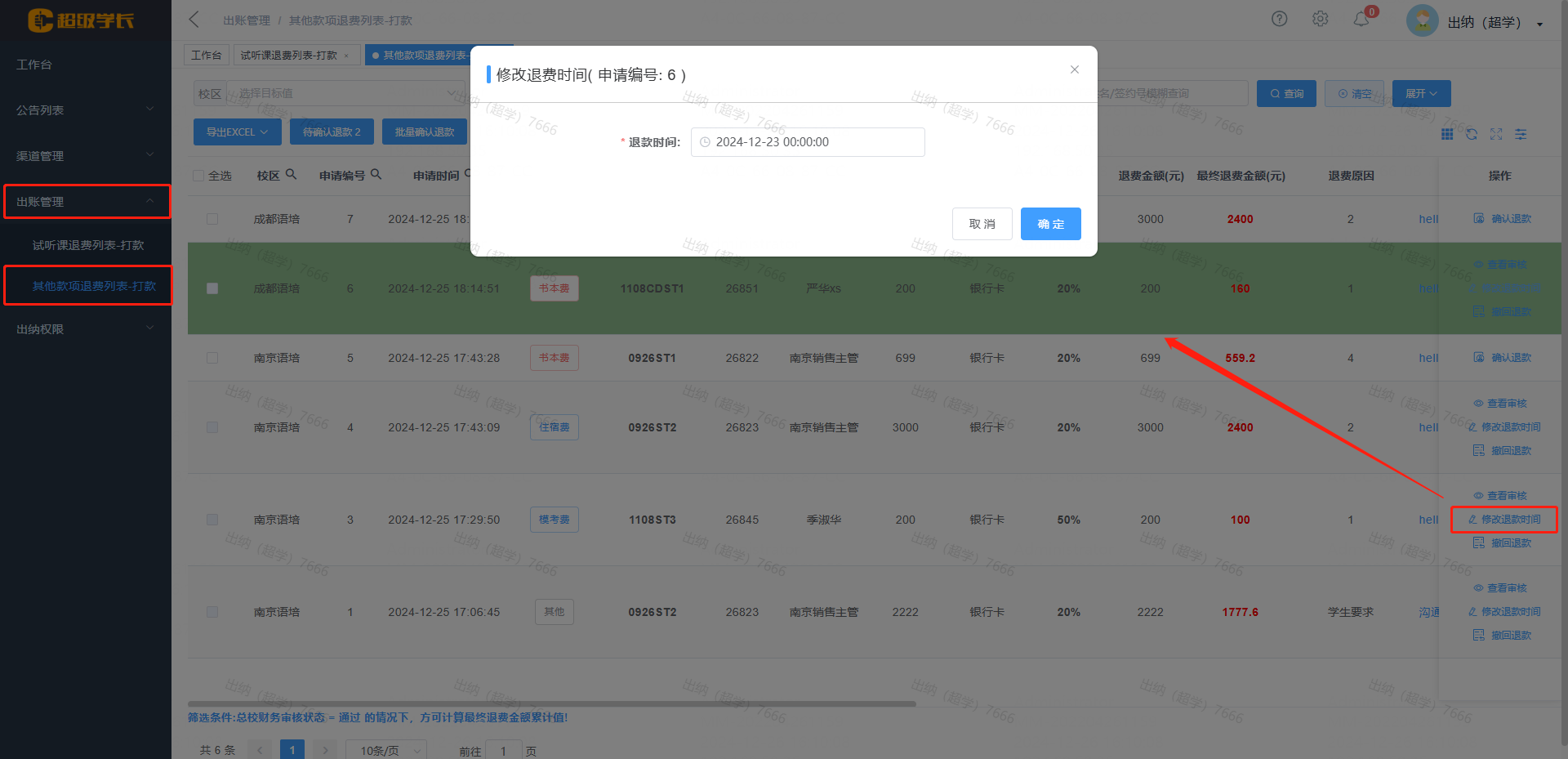Click the 退款时间 date-time input field
Viewport: 1568px width, 759px height.
(x=808, y=142)
